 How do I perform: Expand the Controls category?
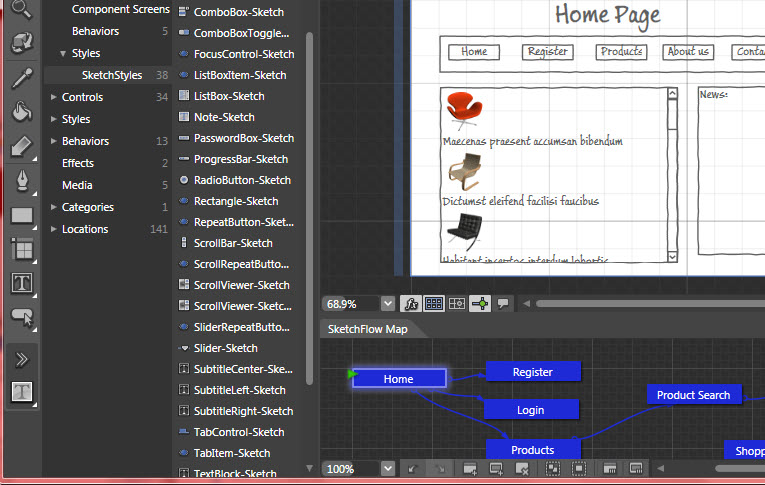click(54, 97)
